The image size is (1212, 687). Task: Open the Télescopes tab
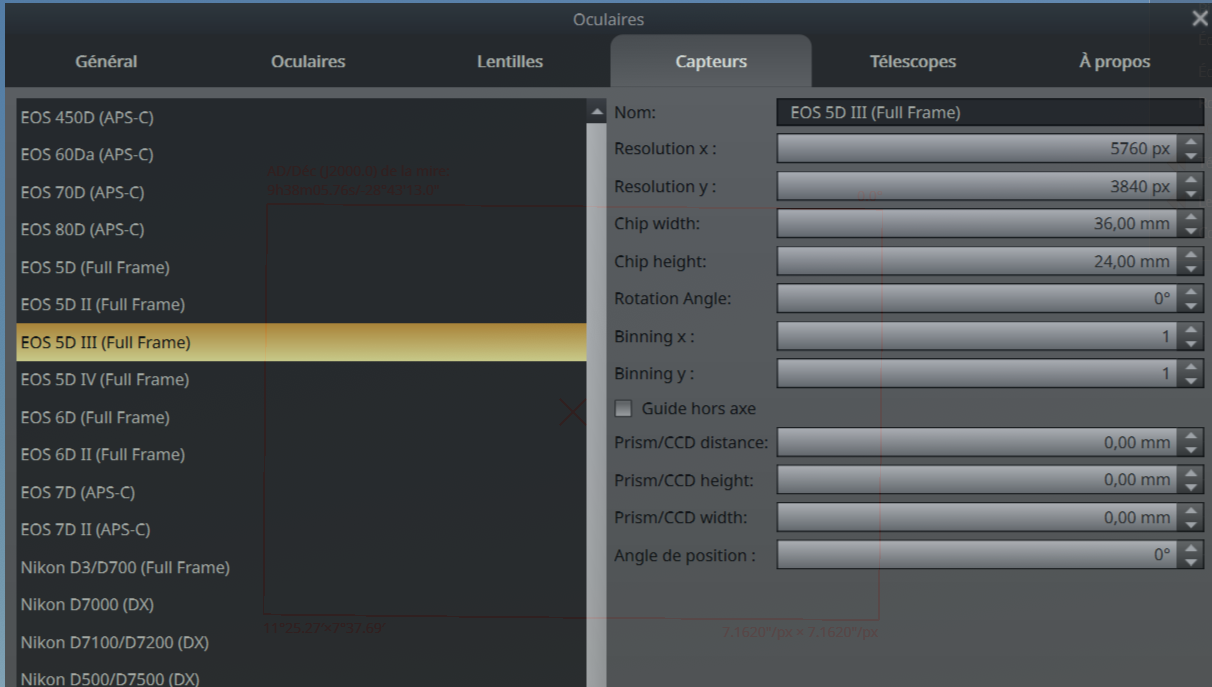912,61
